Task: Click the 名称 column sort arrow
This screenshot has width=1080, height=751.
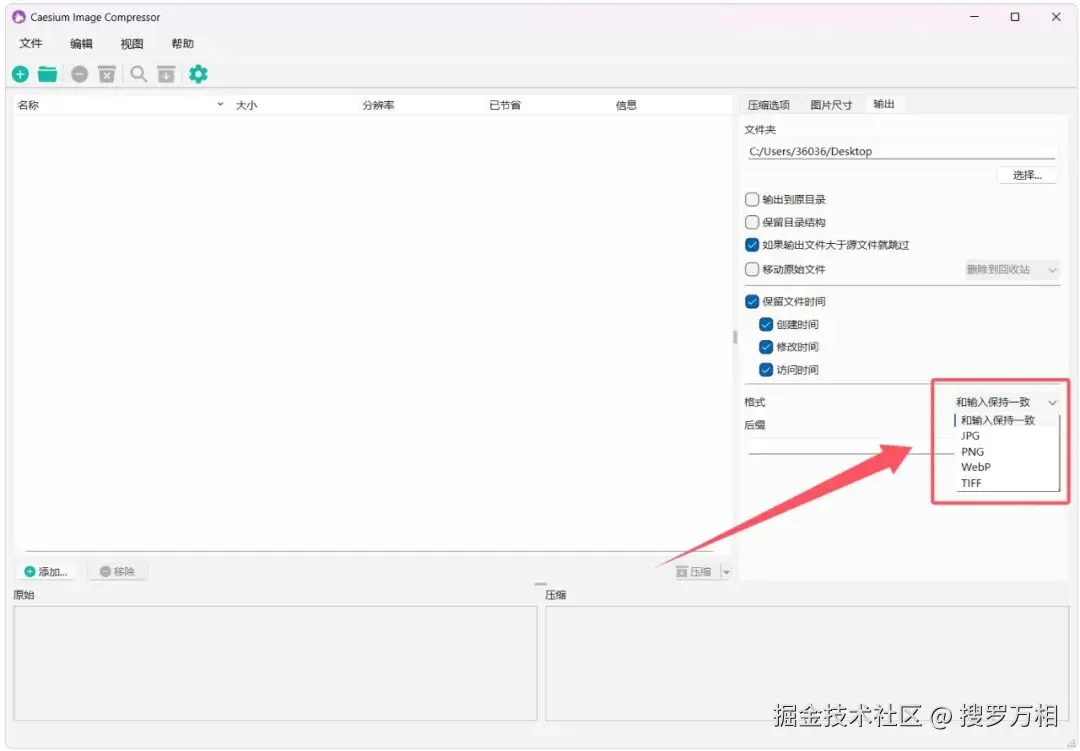Action: coord(220,104)
